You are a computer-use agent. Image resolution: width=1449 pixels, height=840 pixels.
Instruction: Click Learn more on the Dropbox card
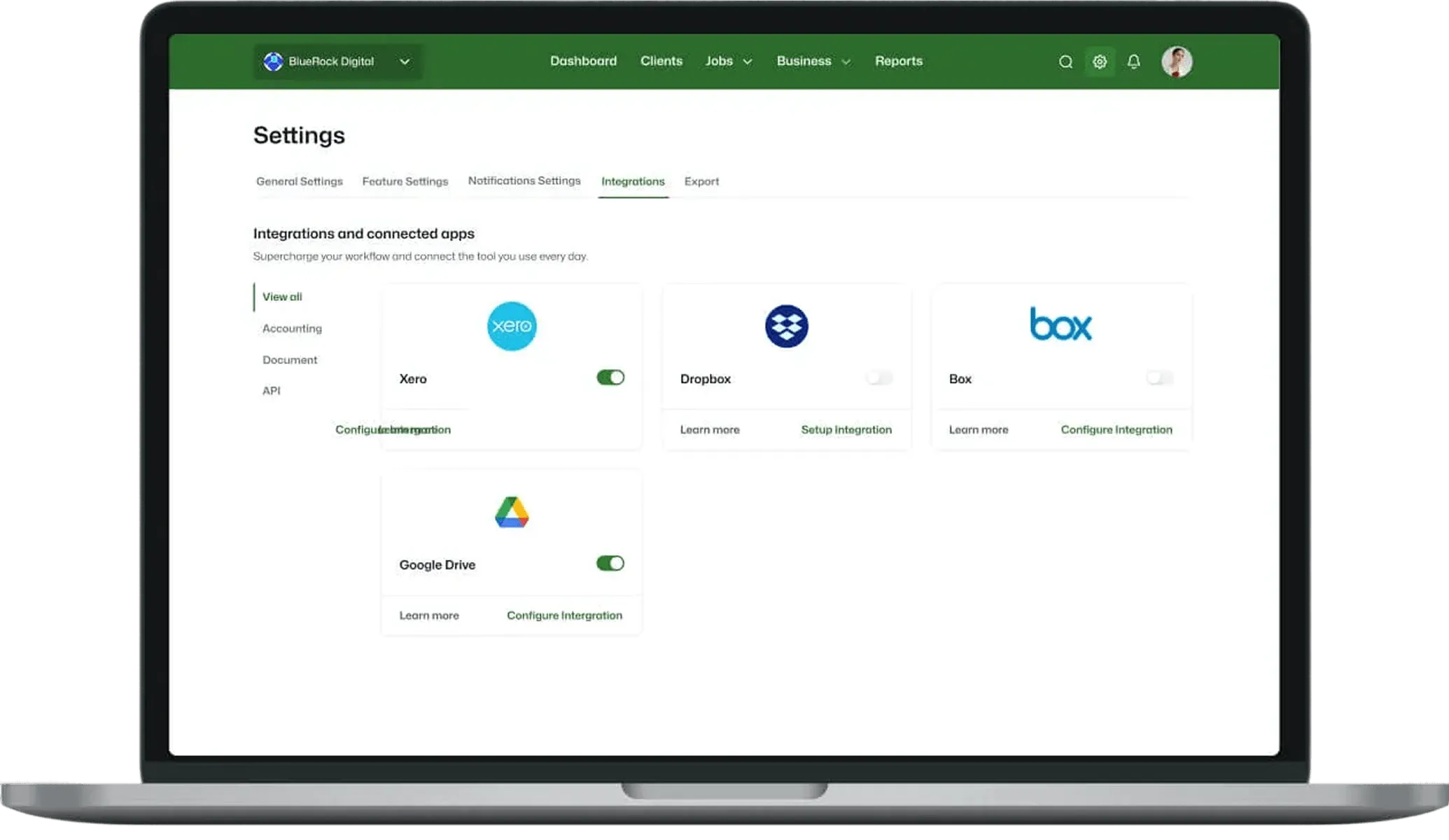pyautogui.click(x=710, y=430)
